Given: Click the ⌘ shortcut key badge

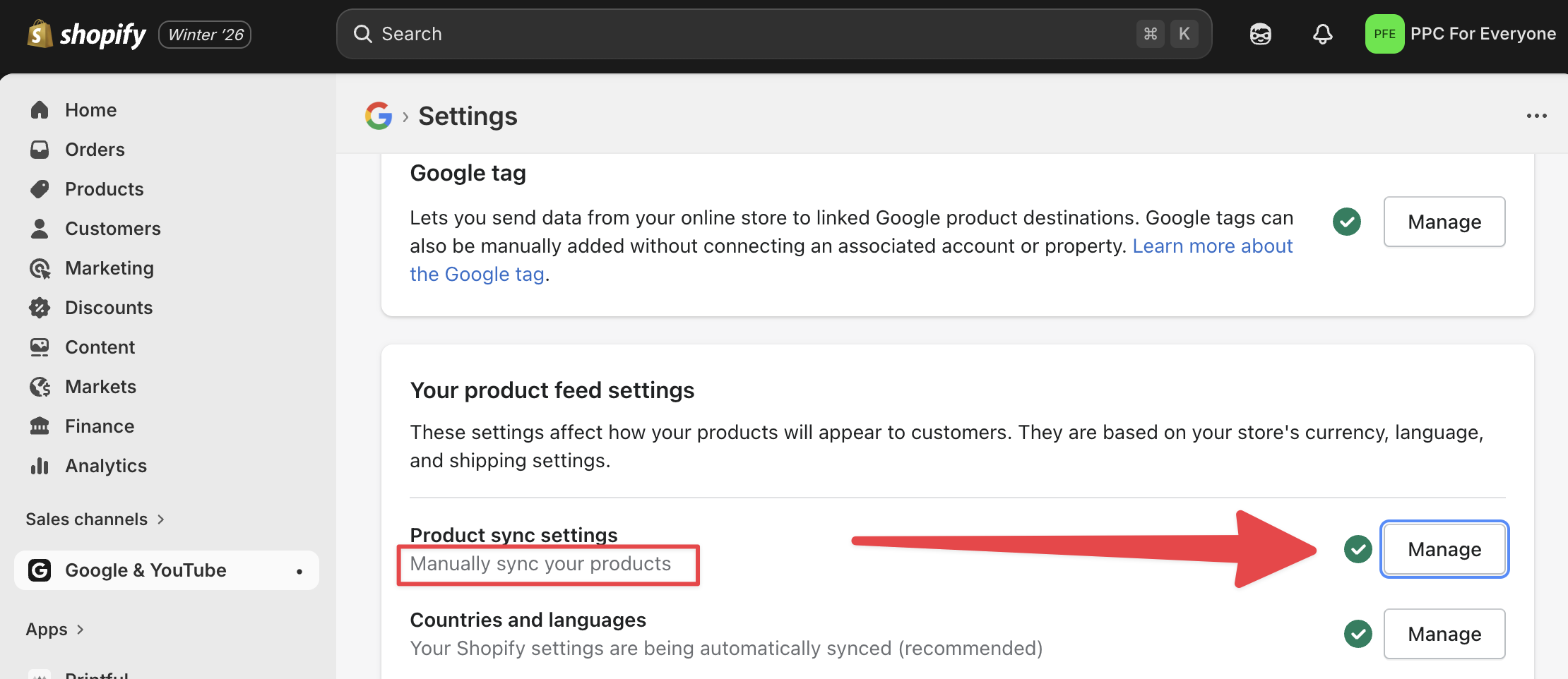Looking at the screenshot, I should 1150,34.
